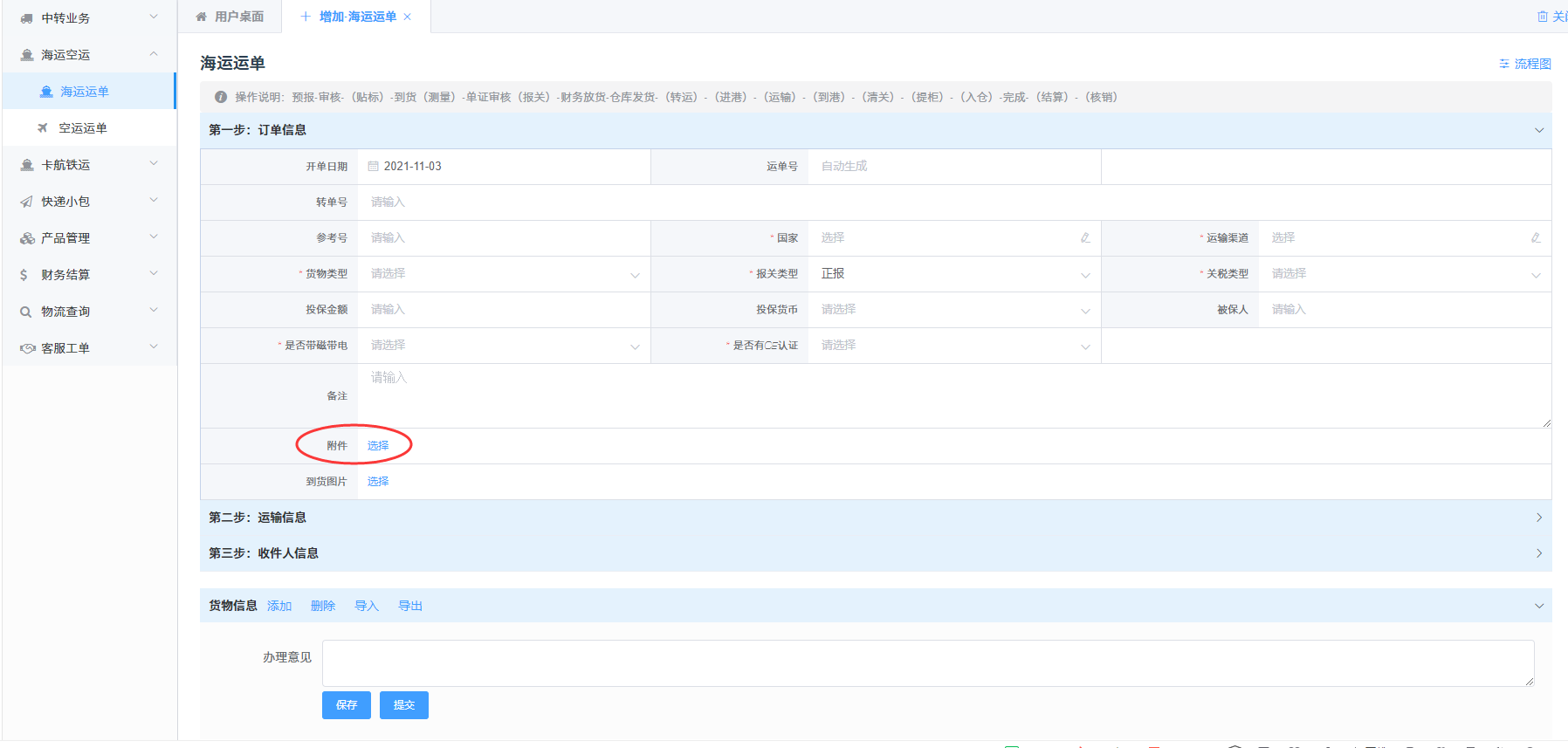Open 客服工单 menu item
This screenshot has width=1568, height=748.
tap(88, 348)
